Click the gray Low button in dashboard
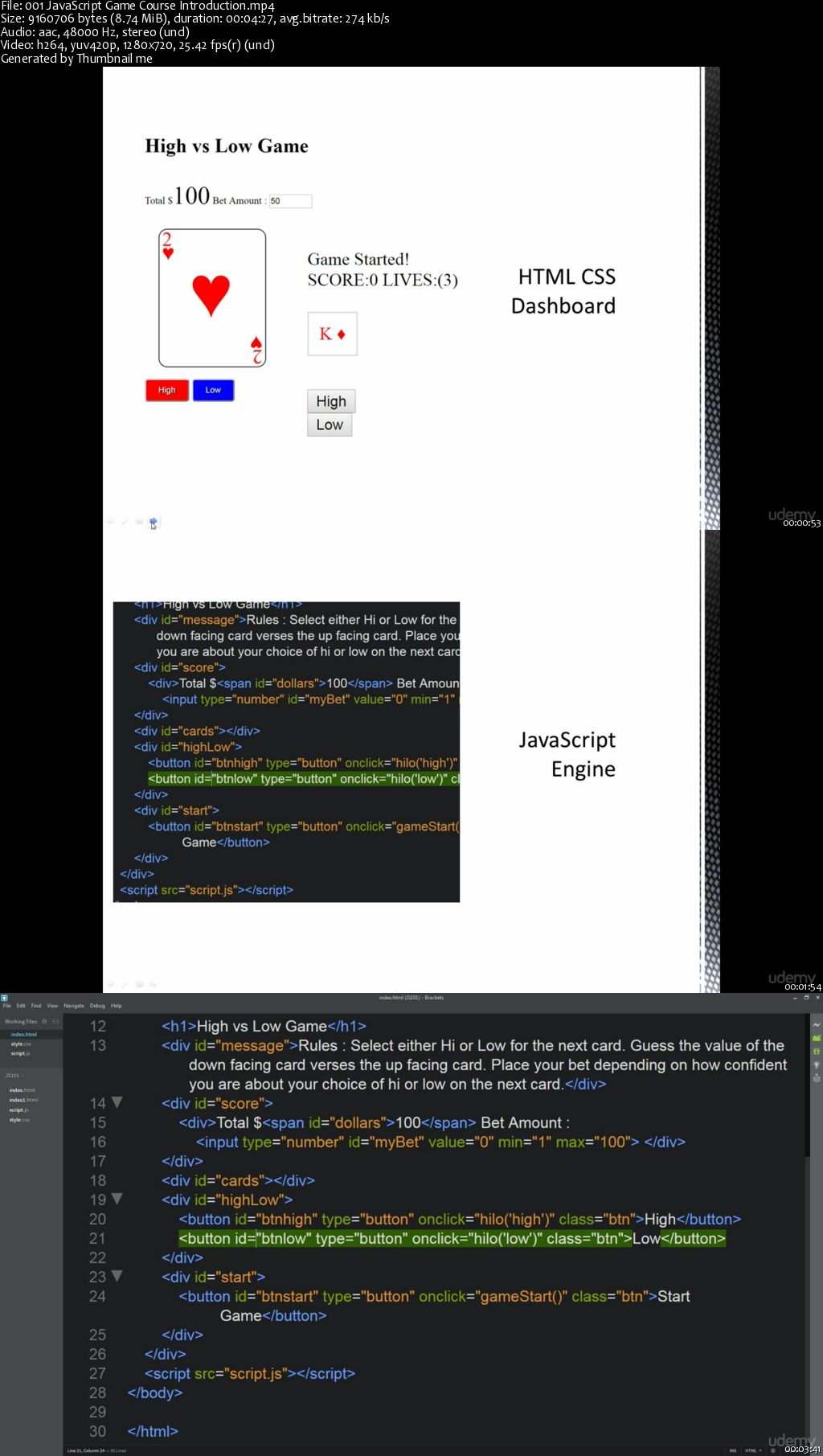The width and height of the screenshot is (823, 1456). click(x=330, y=424)
